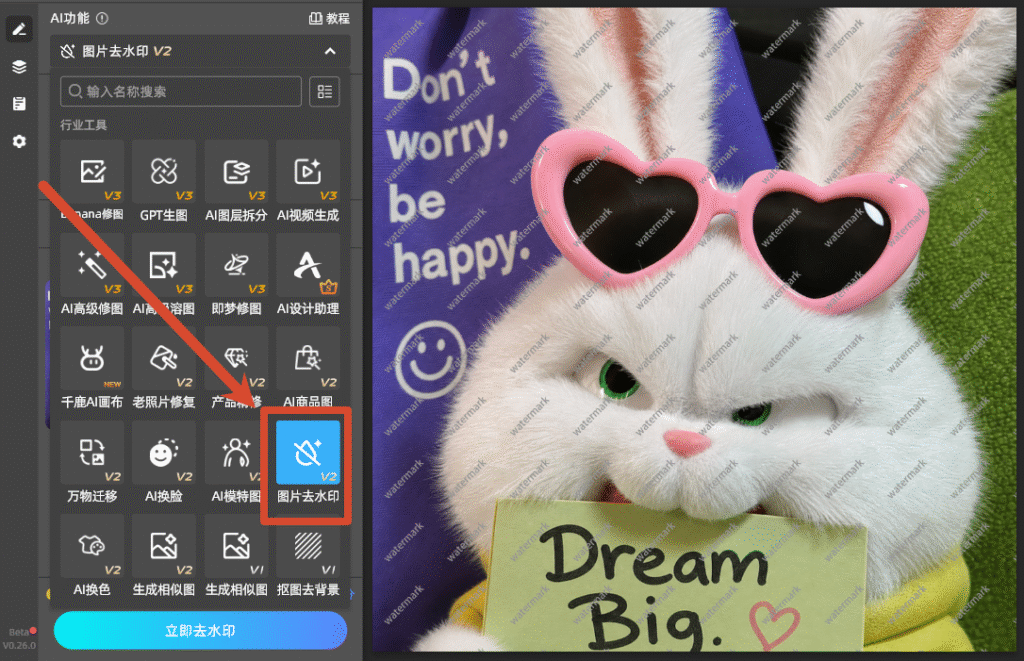1024x661 pixels.
Task: Click the 立即去水印 button
Action: click(200, 630)
